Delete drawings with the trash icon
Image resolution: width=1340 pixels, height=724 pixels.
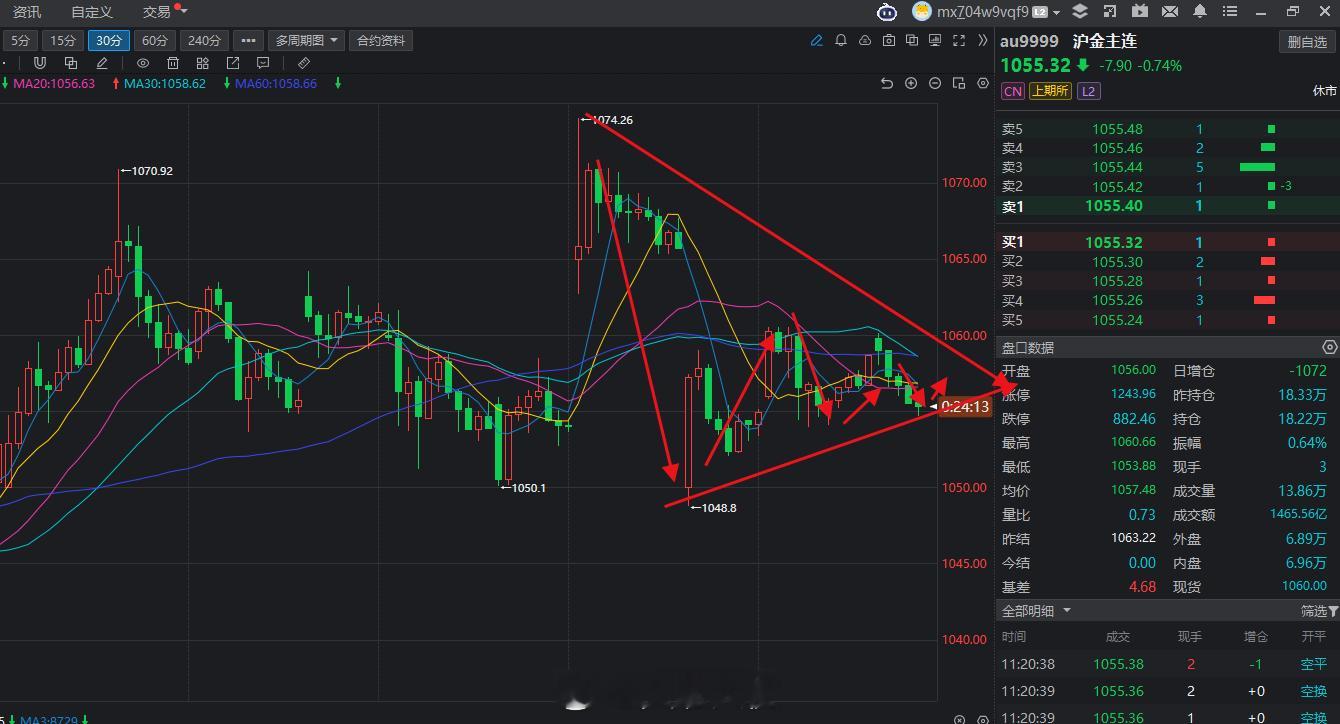173,63
